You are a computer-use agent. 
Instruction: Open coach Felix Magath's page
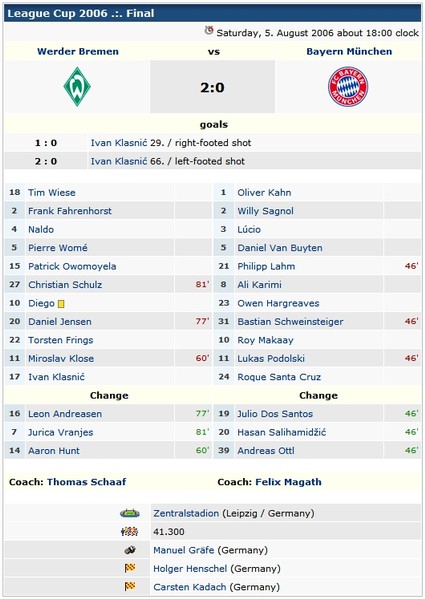(288, 482)
